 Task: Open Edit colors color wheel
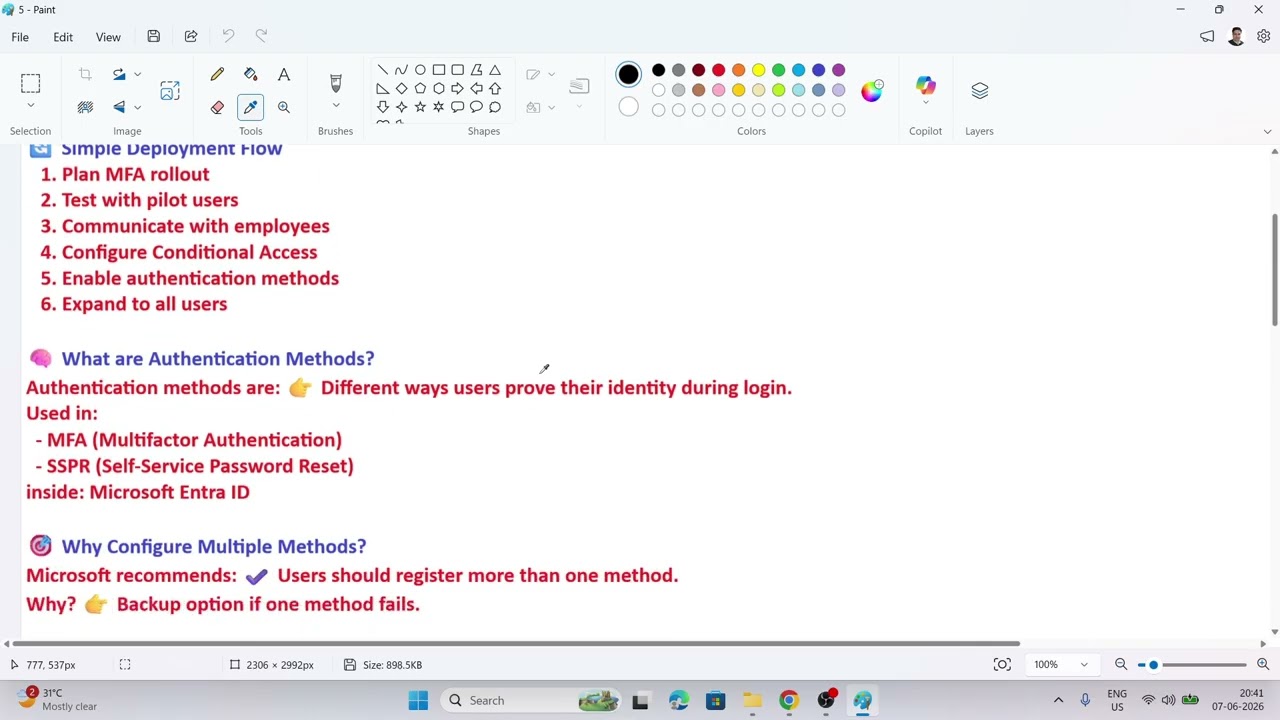pyautogui.click(x=872, y=90)
